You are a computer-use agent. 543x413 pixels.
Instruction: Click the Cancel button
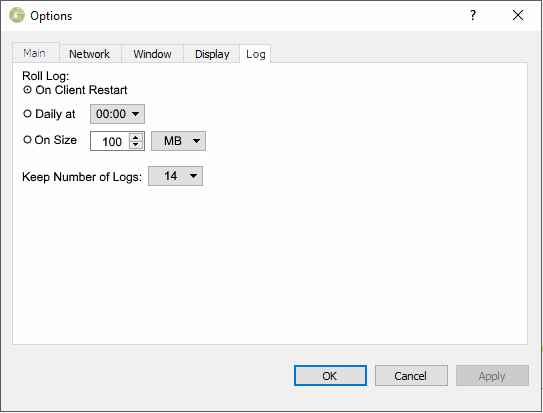(411, 376)
